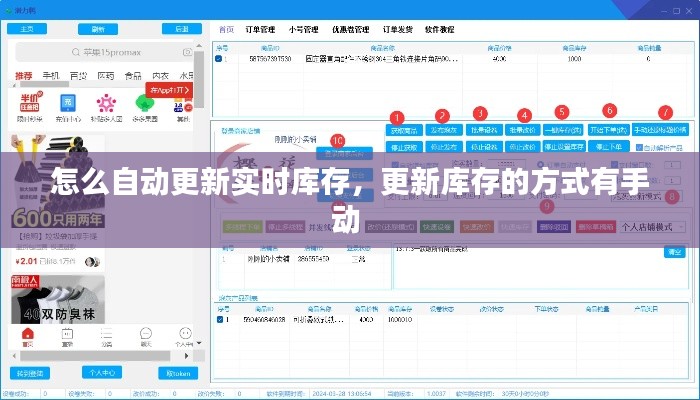Toggle the checkbox in the bottom product list
Viewport: 700px width, 400px height.
(x=221, y=320)
